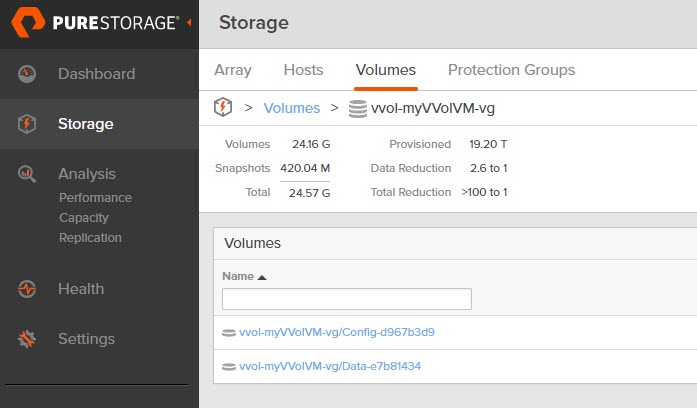
Task: Open vvol-myVVolVM-vg/Data-e7b81434 volume link
Action: (330, 366)
